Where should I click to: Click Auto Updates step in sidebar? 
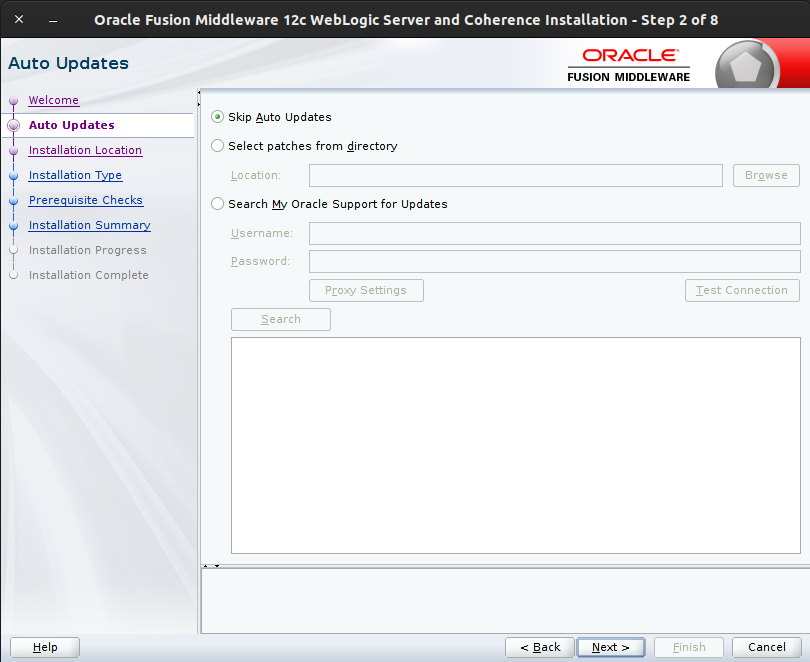click(72, 125)
